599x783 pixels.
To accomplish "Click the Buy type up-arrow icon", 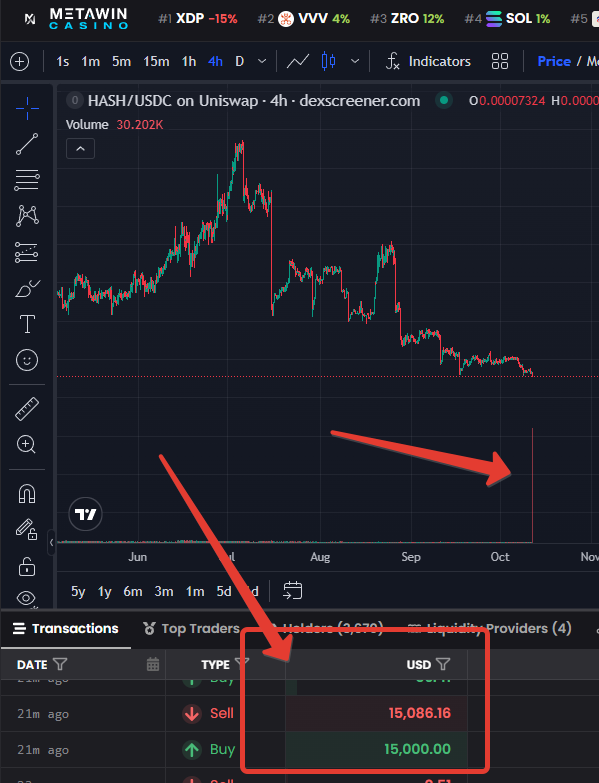I will coord(192,750).
